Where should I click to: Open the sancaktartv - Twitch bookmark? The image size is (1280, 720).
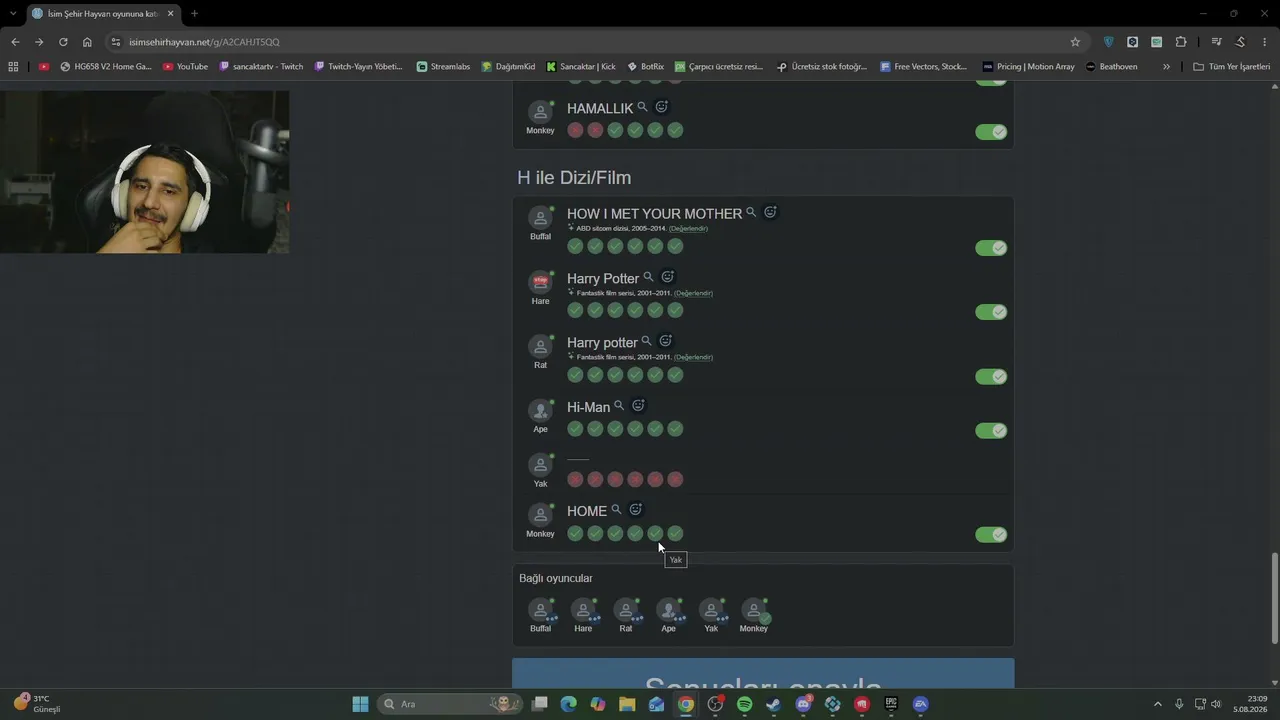(x=260, y=67)
